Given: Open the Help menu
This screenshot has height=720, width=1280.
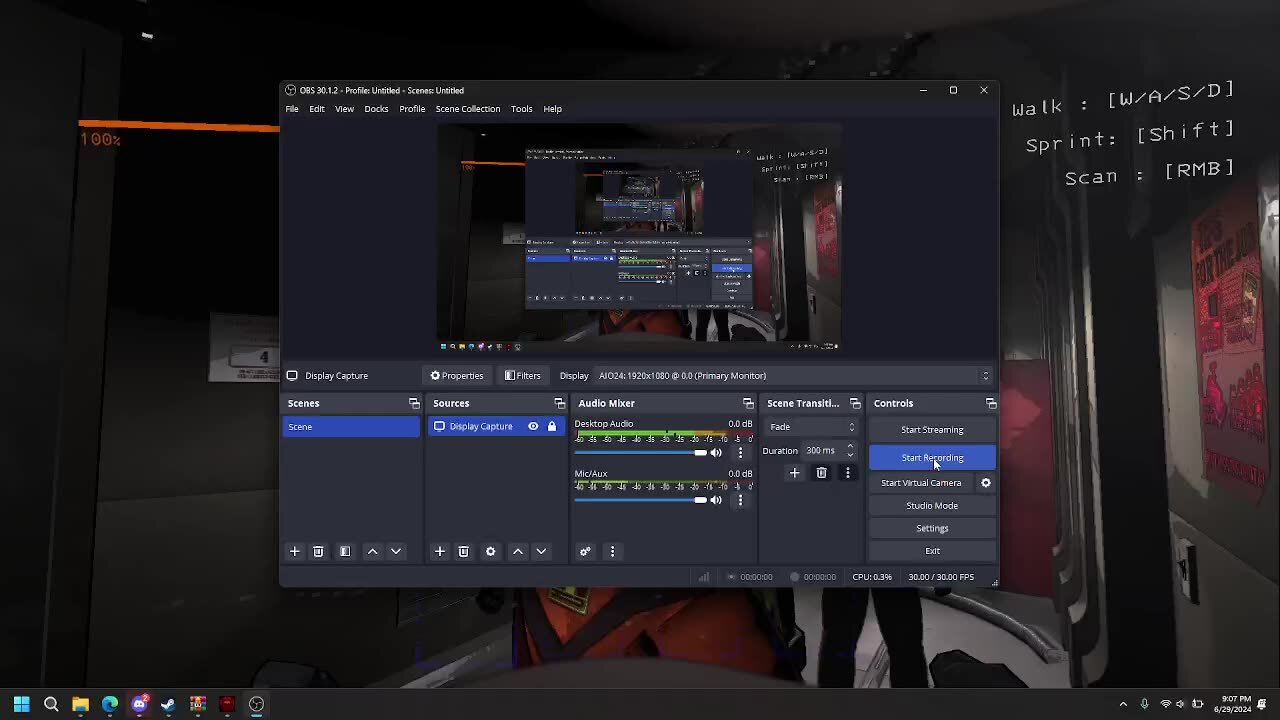Looking at the screenshot, I should tap(552, 109).
